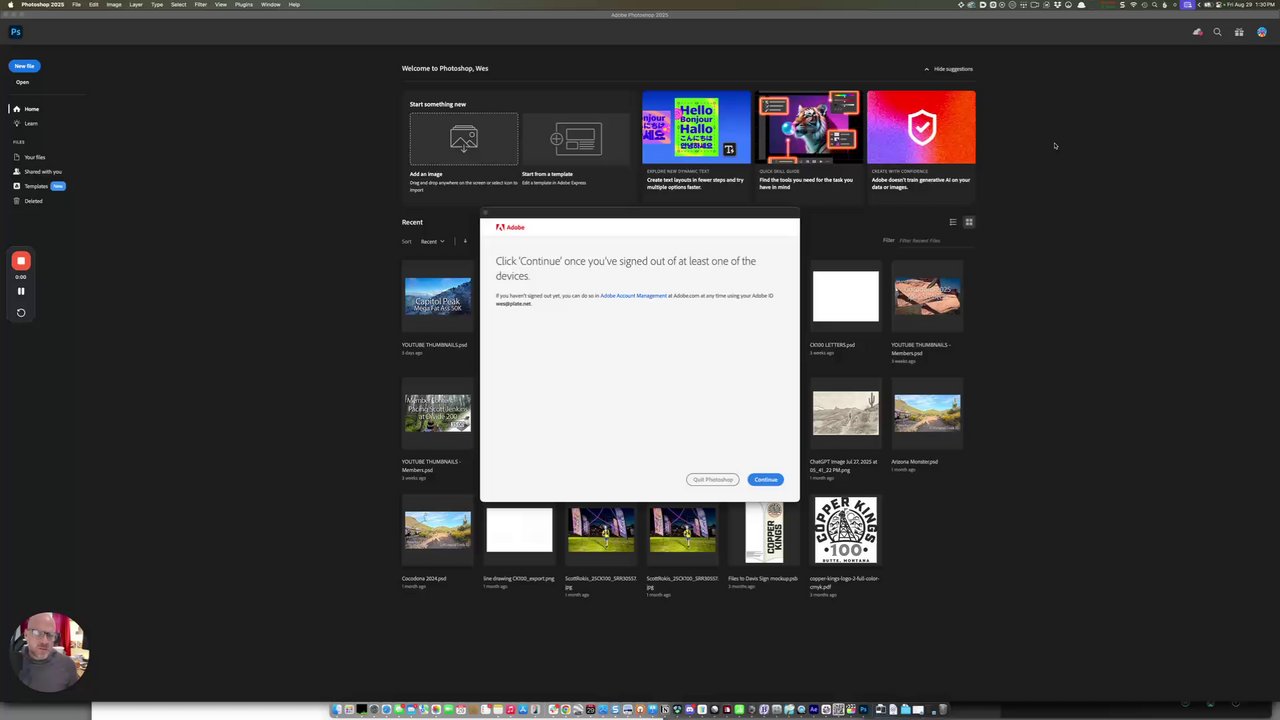
Task: Click the Continue button in dialog
Action: tap(766, 480)
